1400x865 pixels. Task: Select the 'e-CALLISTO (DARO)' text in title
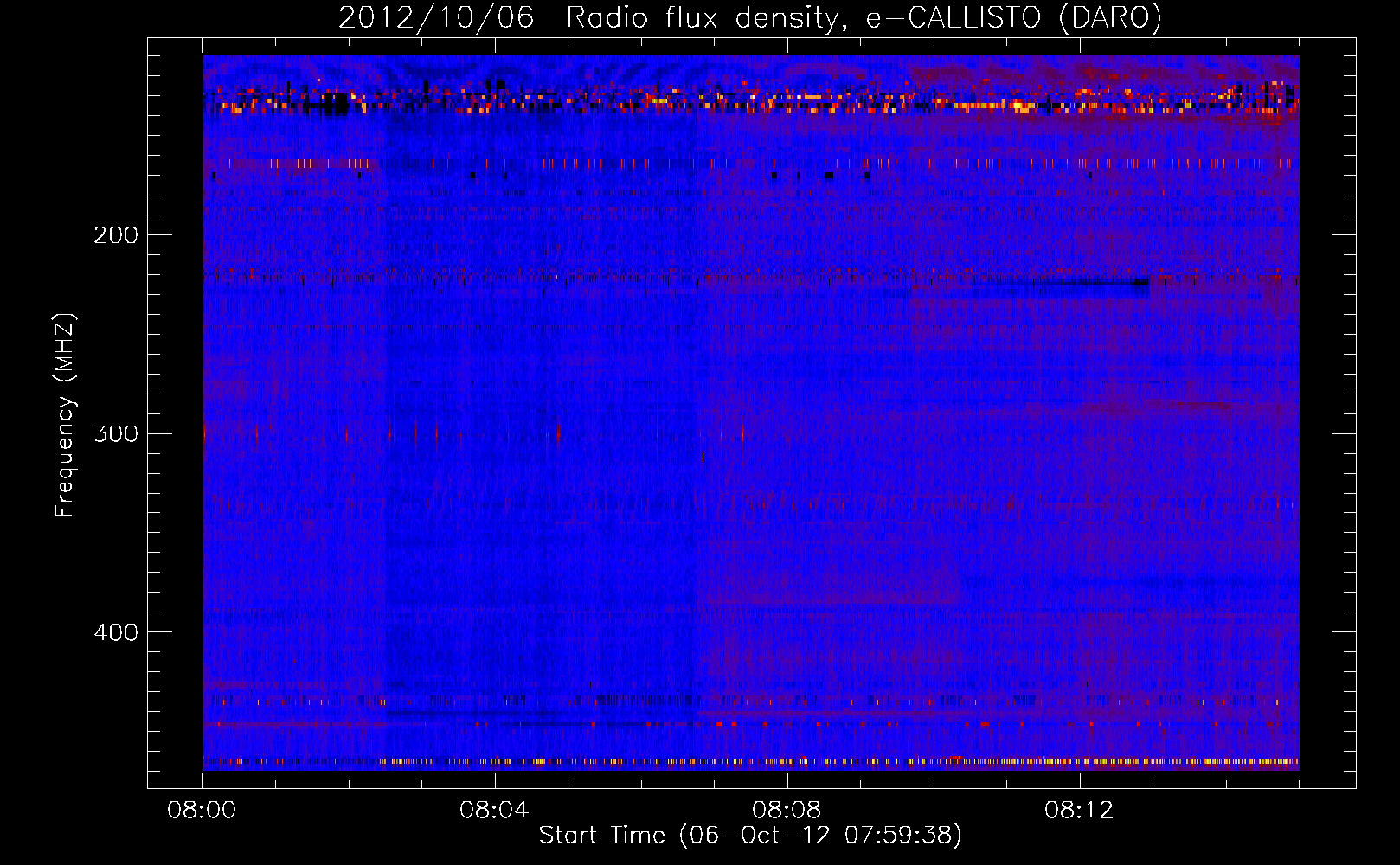[1014, 18]
